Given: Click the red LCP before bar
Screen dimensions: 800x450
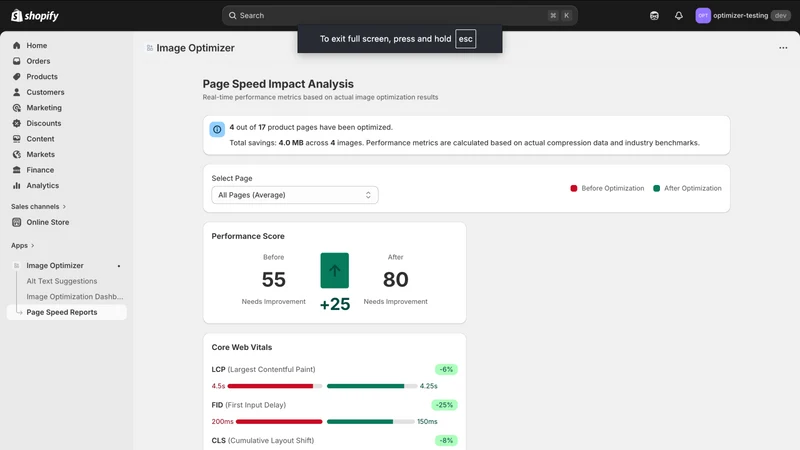Looking at the screenshot, I should [x=270, y=386].
